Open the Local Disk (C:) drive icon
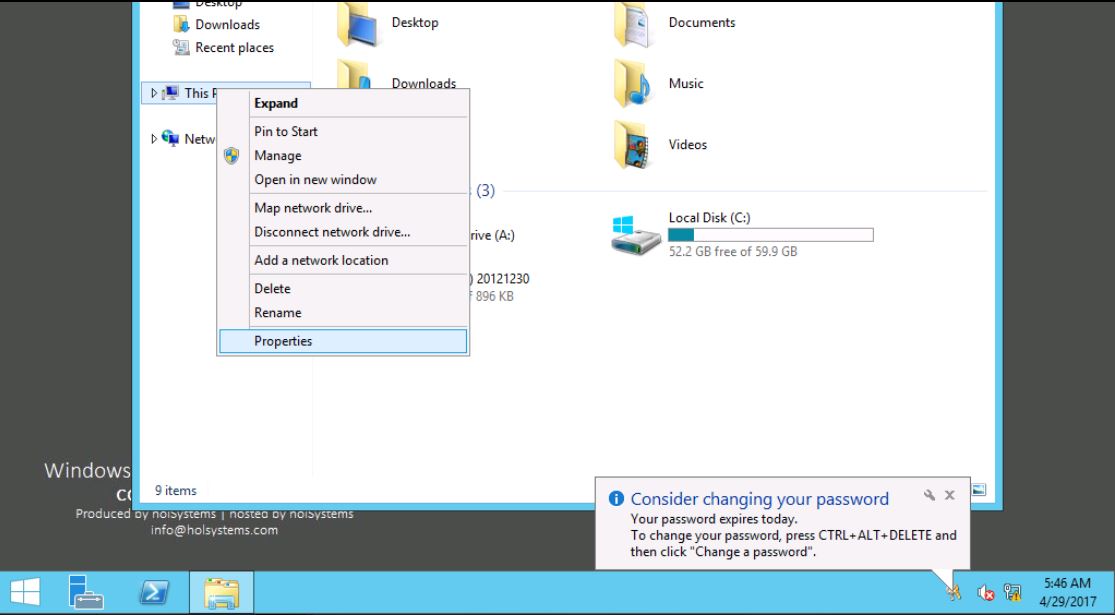1115x615 pixels. coord(635,235)
